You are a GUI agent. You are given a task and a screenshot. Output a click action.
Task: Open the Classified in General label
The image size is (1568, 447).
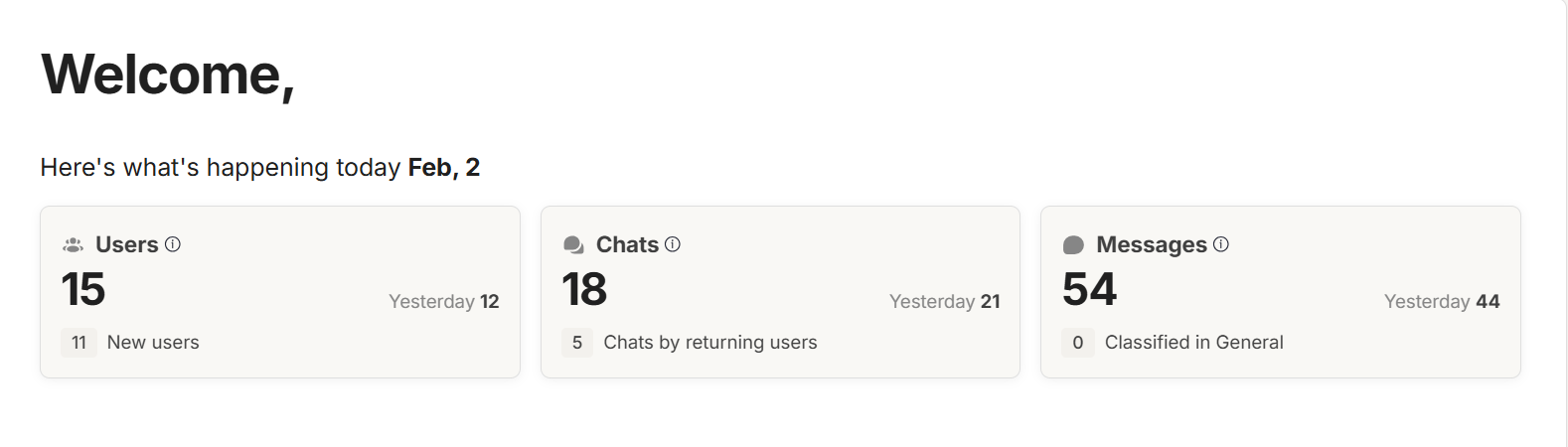point(1193,343)
